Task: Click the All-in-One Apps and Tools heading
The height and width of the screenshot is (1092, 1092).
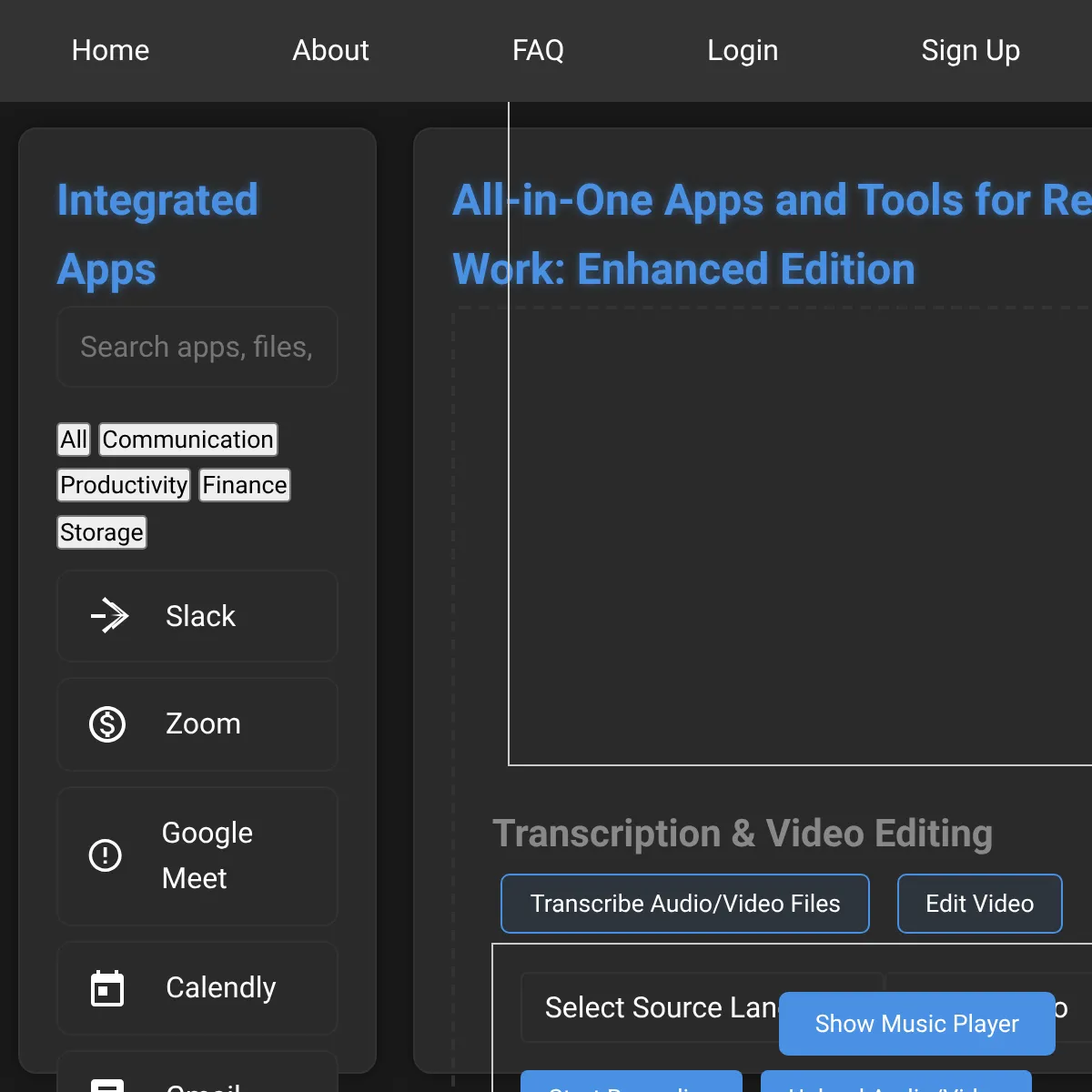Action: tap(772, 235)
